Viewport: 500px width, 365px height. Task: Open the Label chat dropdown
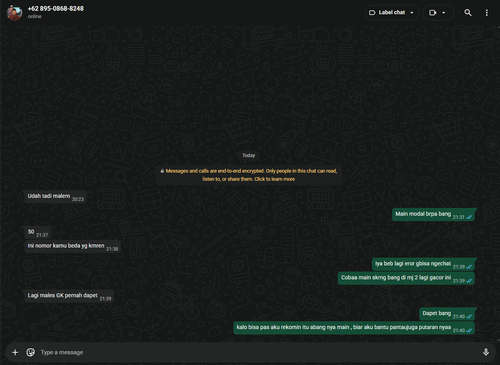pos(392,13)
